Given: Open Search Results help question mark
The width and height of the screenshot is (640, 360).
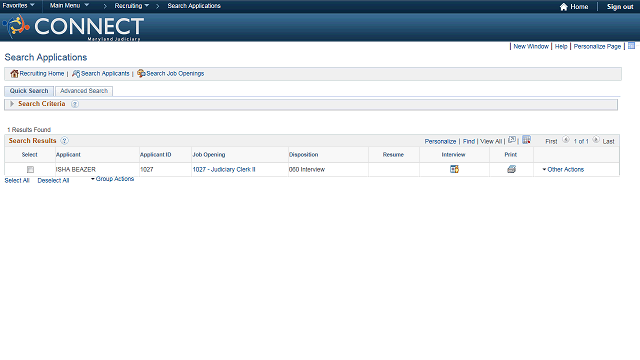Looking at the screenshot, I should click(x=64, y=141).
